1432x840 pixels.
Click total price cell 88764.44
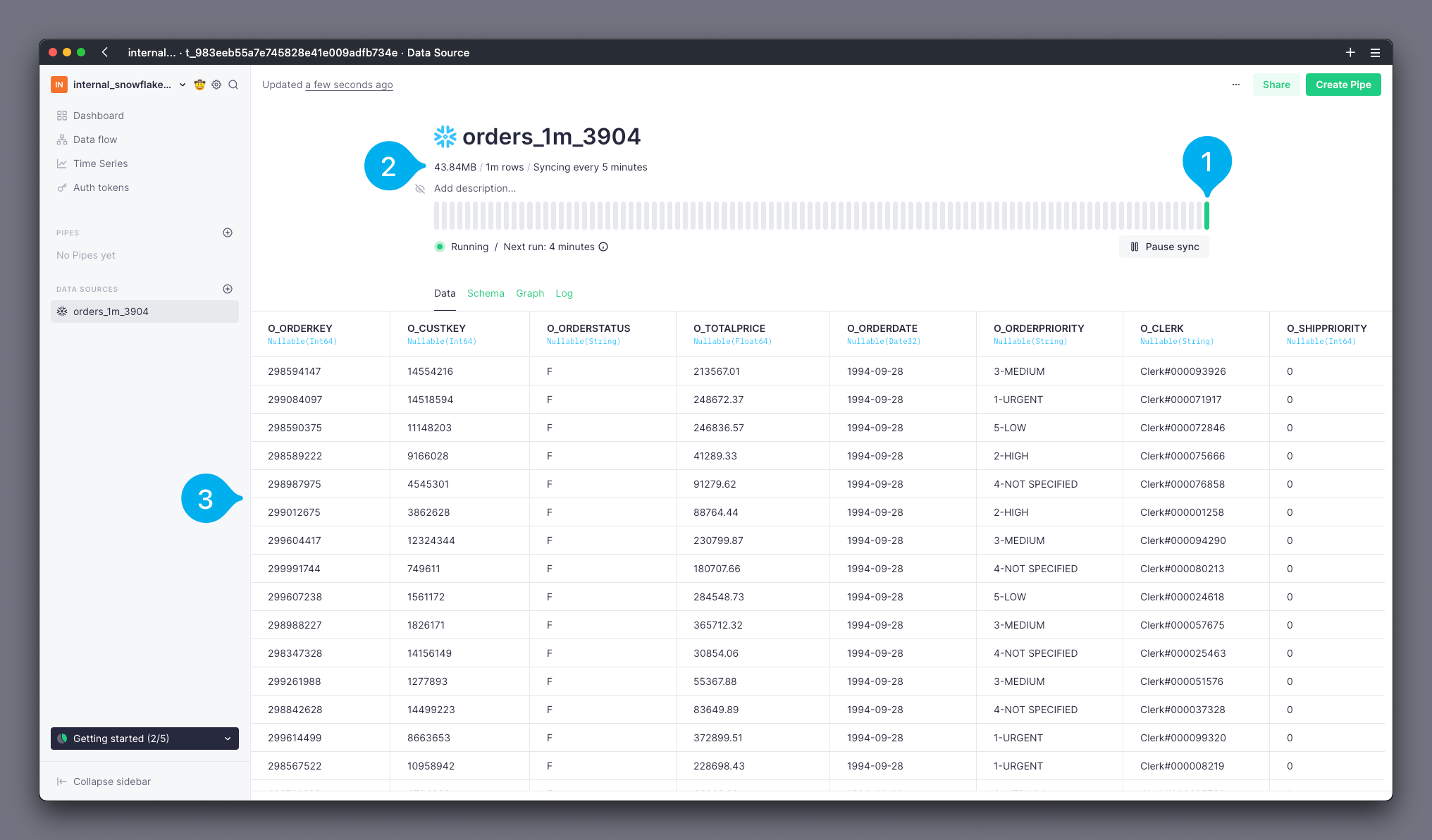(753, 512)
